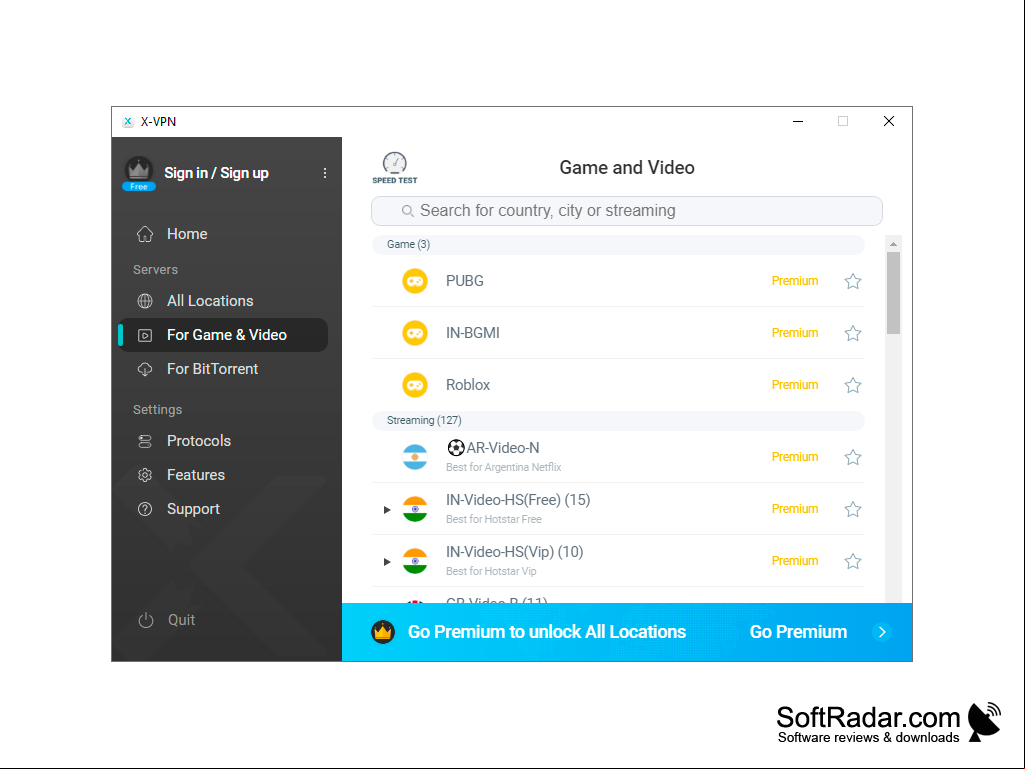Click the Roblox gamepad icon
The image size is (1025, 769).
[x=414, y=385]
